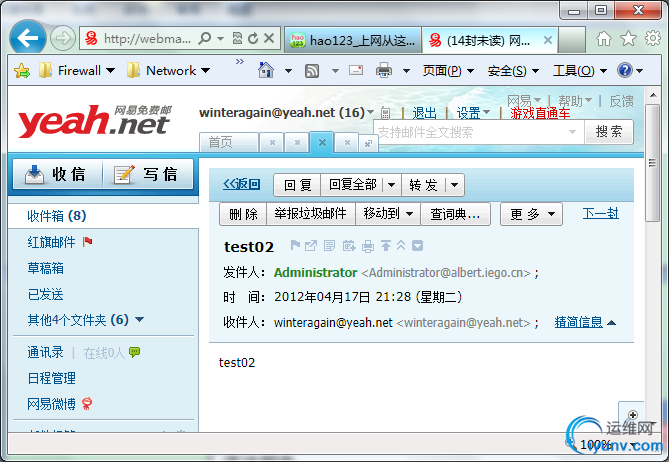Click the RSS feeds icon in command bar
The height and width of the screenshot is (462, 669).
(312, 70)
